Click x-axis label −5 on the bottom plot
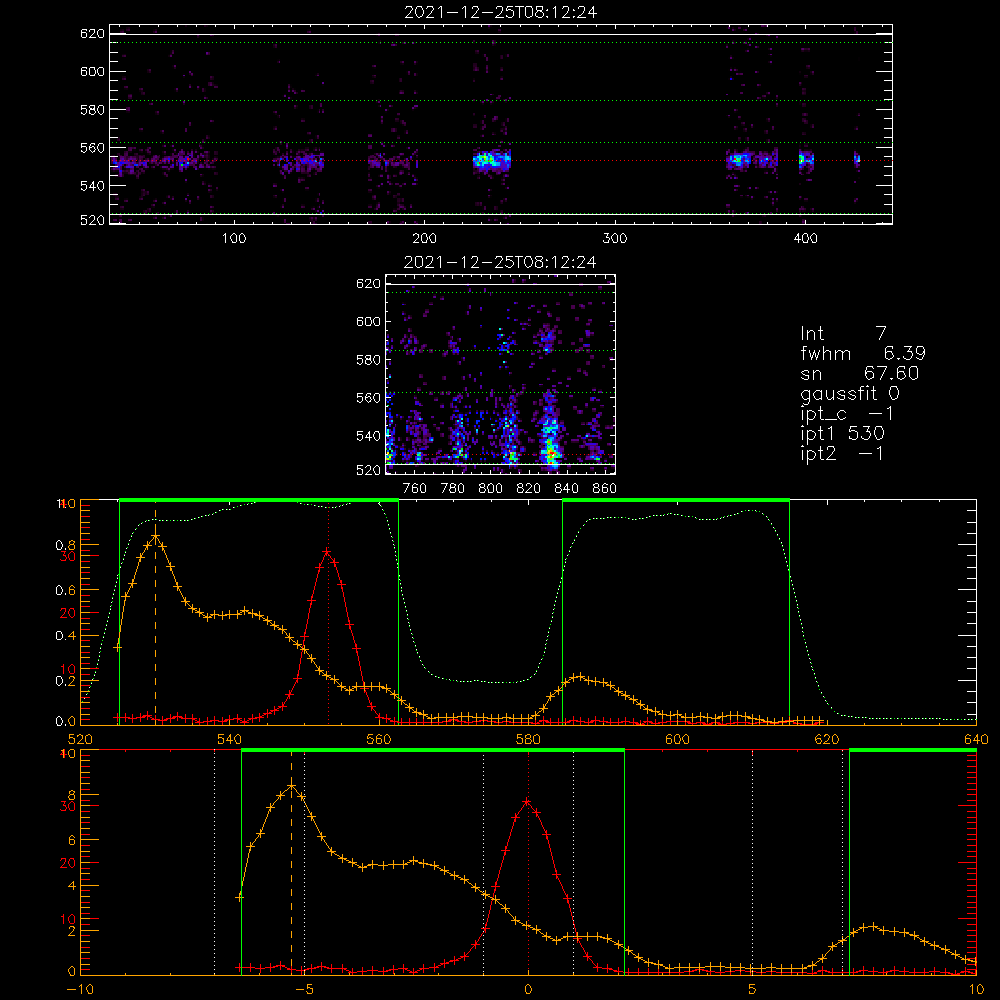The height and width of the screenshot is (1000, 1000). click(x=304, y=989)
